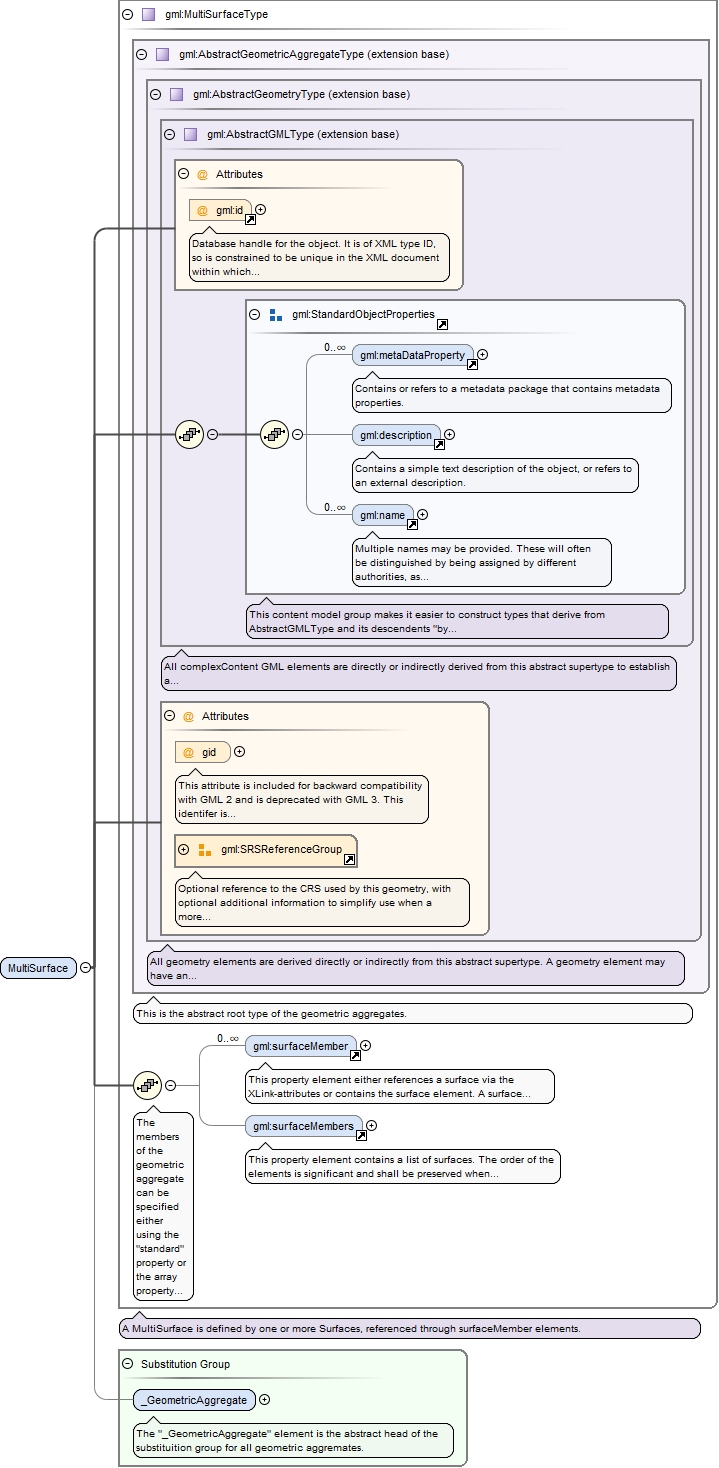Select the gml:surfaceMember element node
Image resolution: width=719 pixels, height=1468 pixels.
pyautogui.click(x=301, y=1046)
